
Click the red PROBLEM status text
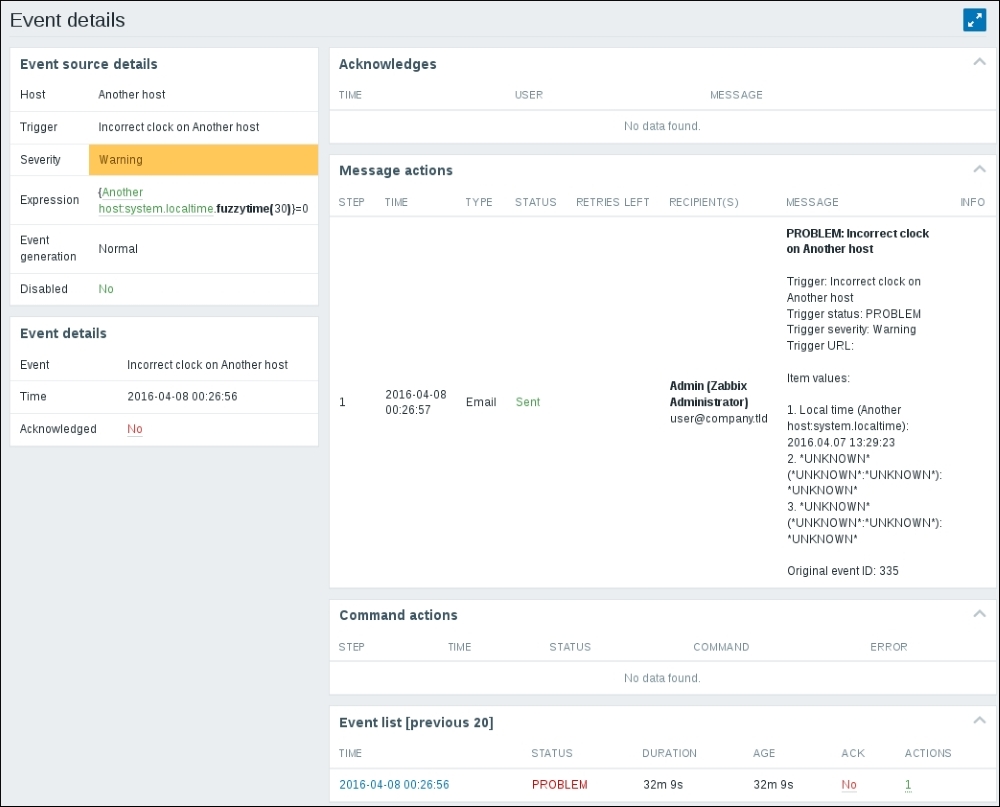[x=559, y=785]
